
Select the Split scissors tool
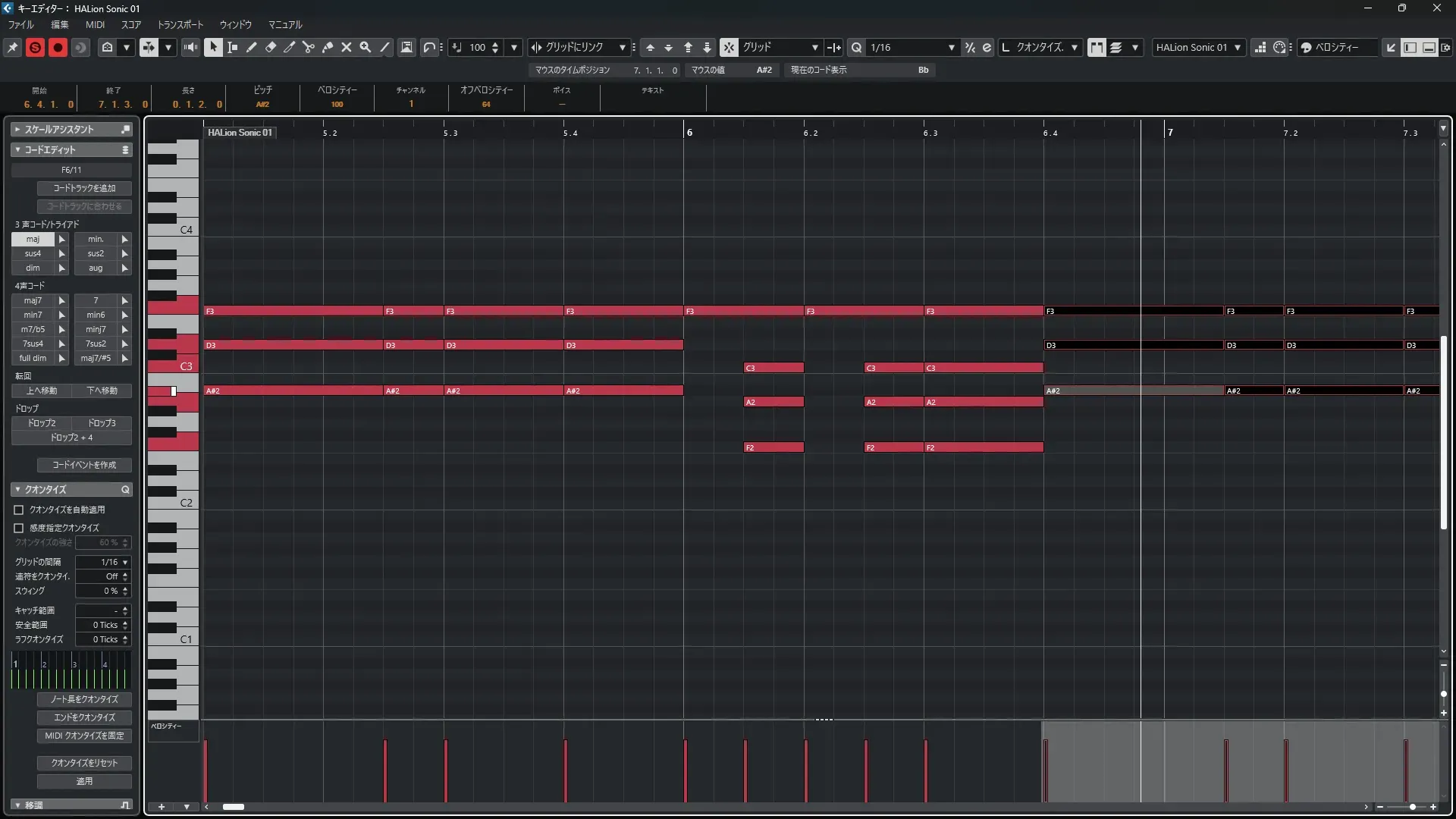pyautogui.click(x=309, y=47)
